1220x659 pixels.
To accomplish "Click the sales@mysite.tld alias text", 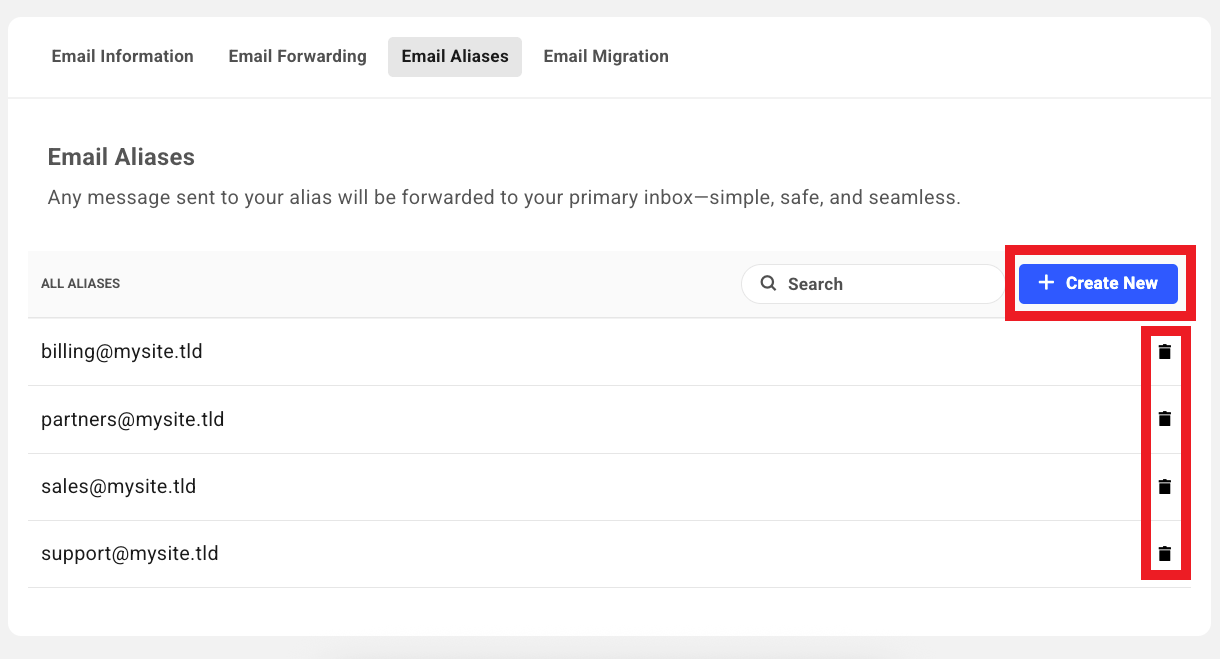I will [x=119, y=487].
